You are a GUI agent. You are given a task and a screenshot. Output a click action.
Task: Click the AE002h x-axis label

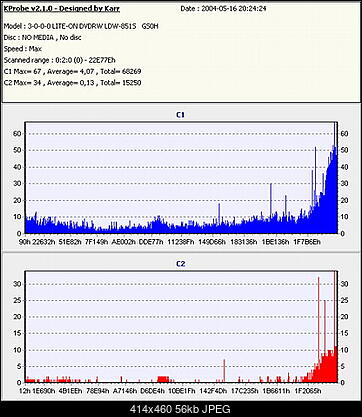point(124,242)
